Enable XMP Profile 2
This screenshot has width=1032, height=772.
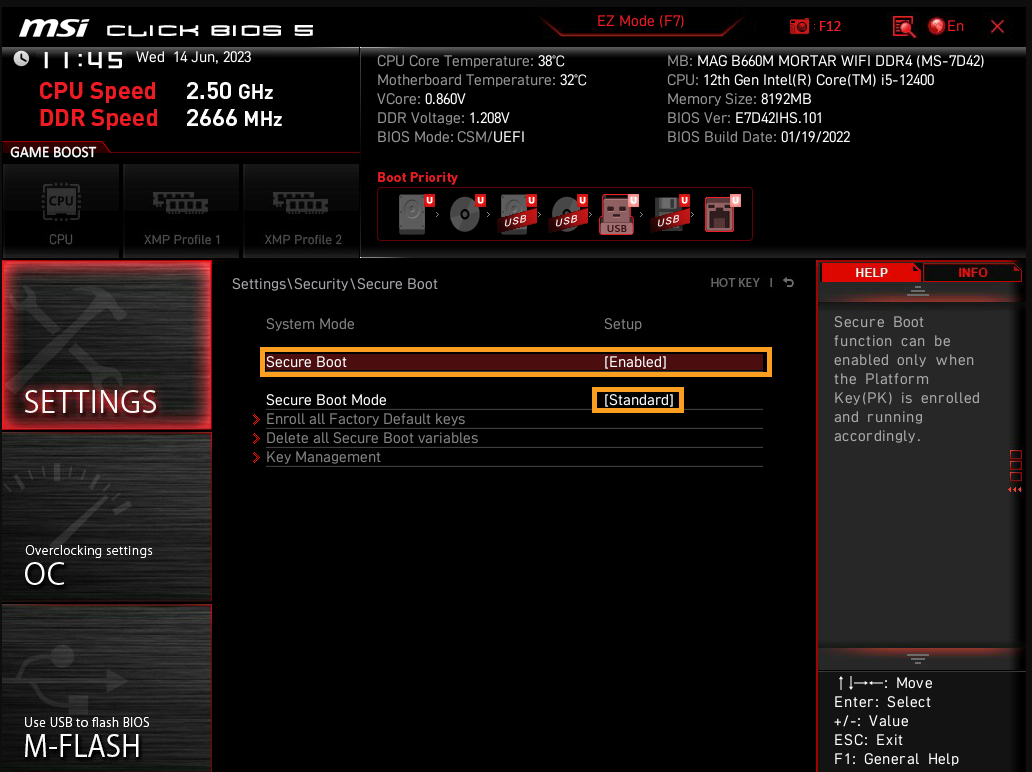302,211
